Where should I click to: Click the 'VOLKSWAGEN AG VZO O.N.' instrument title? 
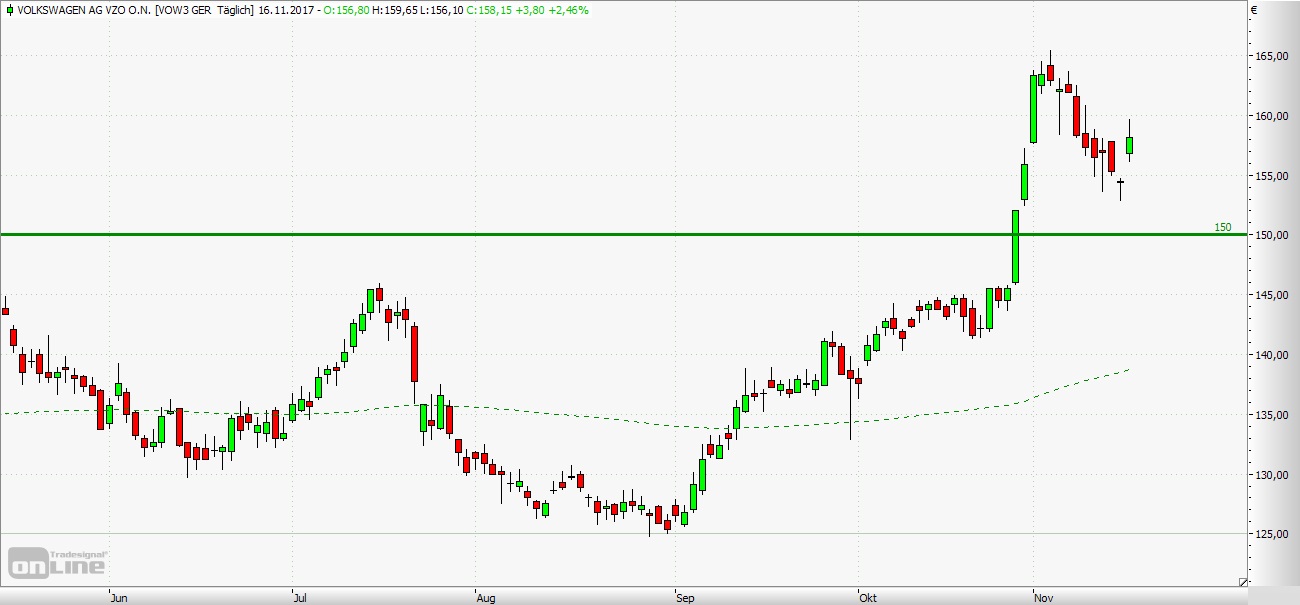(84, 10)
